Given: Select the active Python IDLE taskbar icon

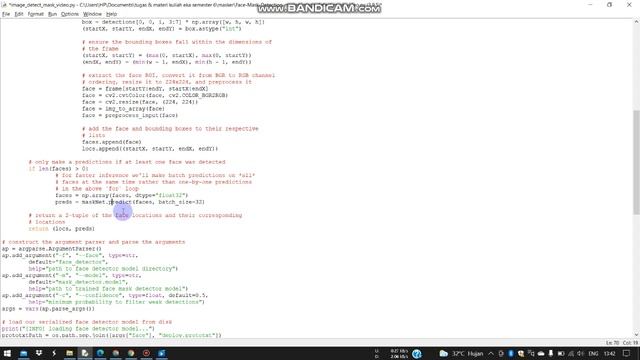Looking at the screenshot, I should 85,353.
